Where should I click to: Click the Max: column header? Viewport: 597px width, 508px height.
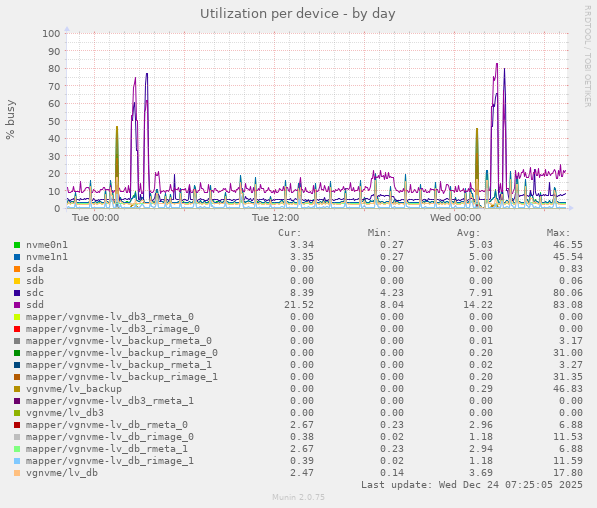[x=559, y=233]
